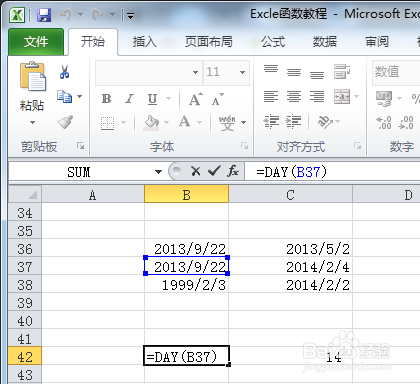Image resolution: width=420 pixels, height=384 pixels.
Task: Click Increase Decimal icon
Action: click(384, 123)
